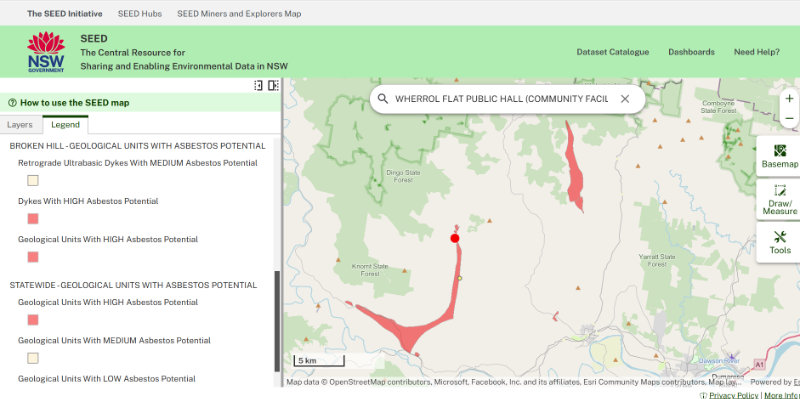Click the 5 km scale bar
Viewport: 800px width, 399px height.
click(319, 361)
